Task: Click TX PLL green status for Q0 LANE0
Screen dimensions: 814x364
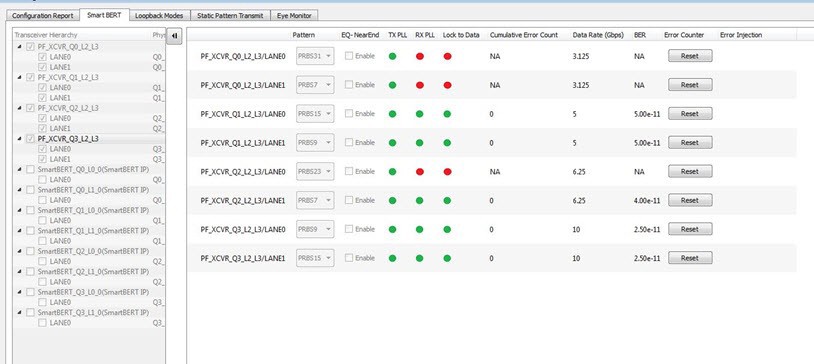Action: 392,56
